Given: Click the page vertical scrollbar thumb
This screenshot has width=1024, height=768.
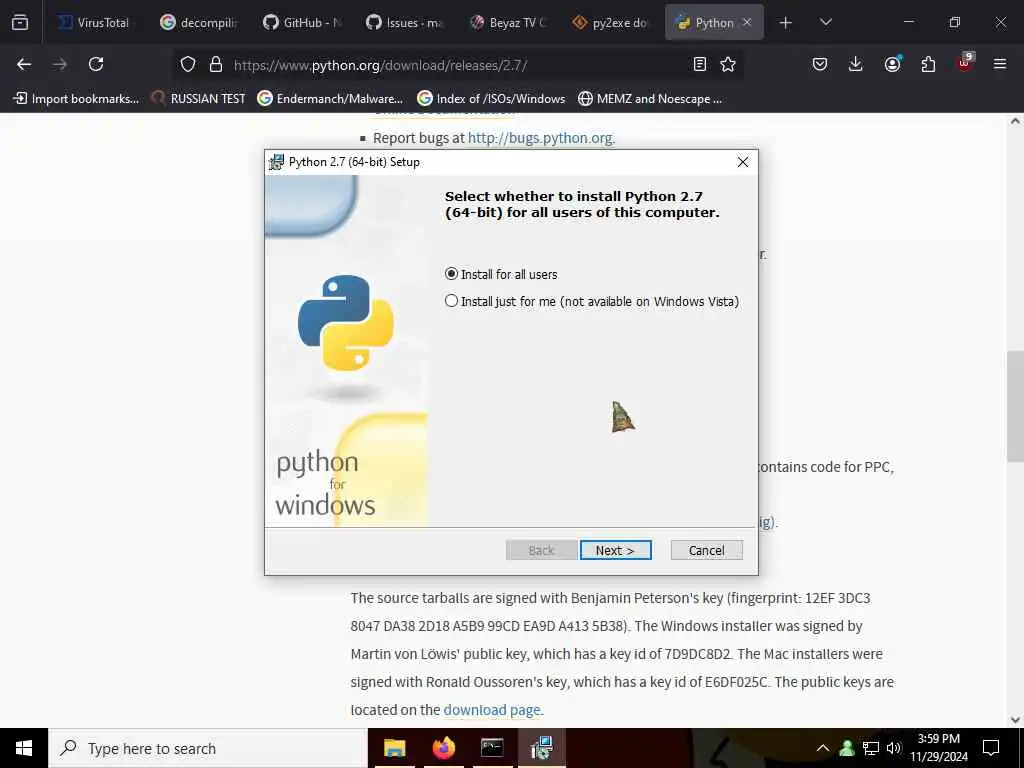Looking at the screenshot, I should pos(1015,406).
